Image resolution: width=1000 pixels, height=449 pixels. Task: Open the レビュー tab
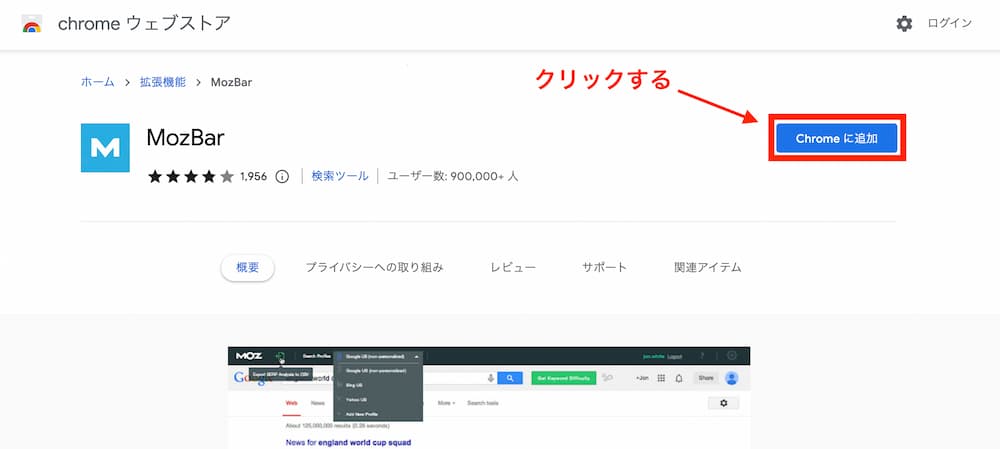(x=513, y=268)
